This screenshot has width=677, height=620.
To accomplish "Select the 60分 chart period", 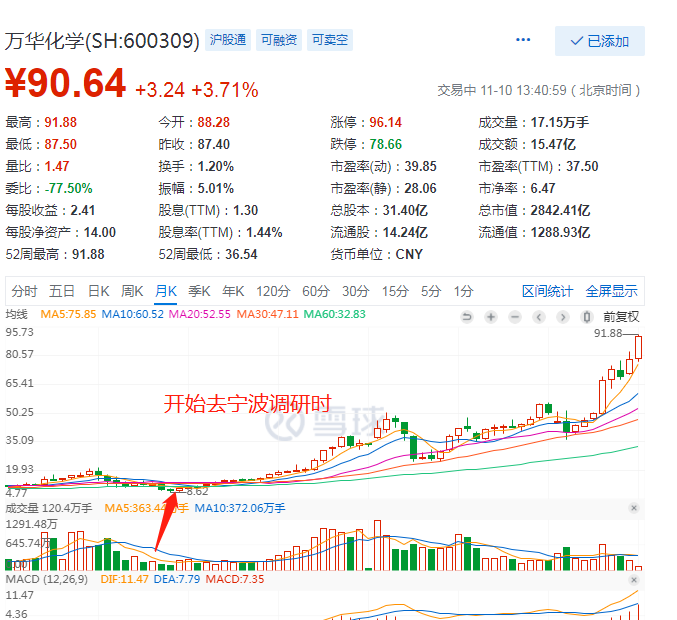I will pos(315,291).
